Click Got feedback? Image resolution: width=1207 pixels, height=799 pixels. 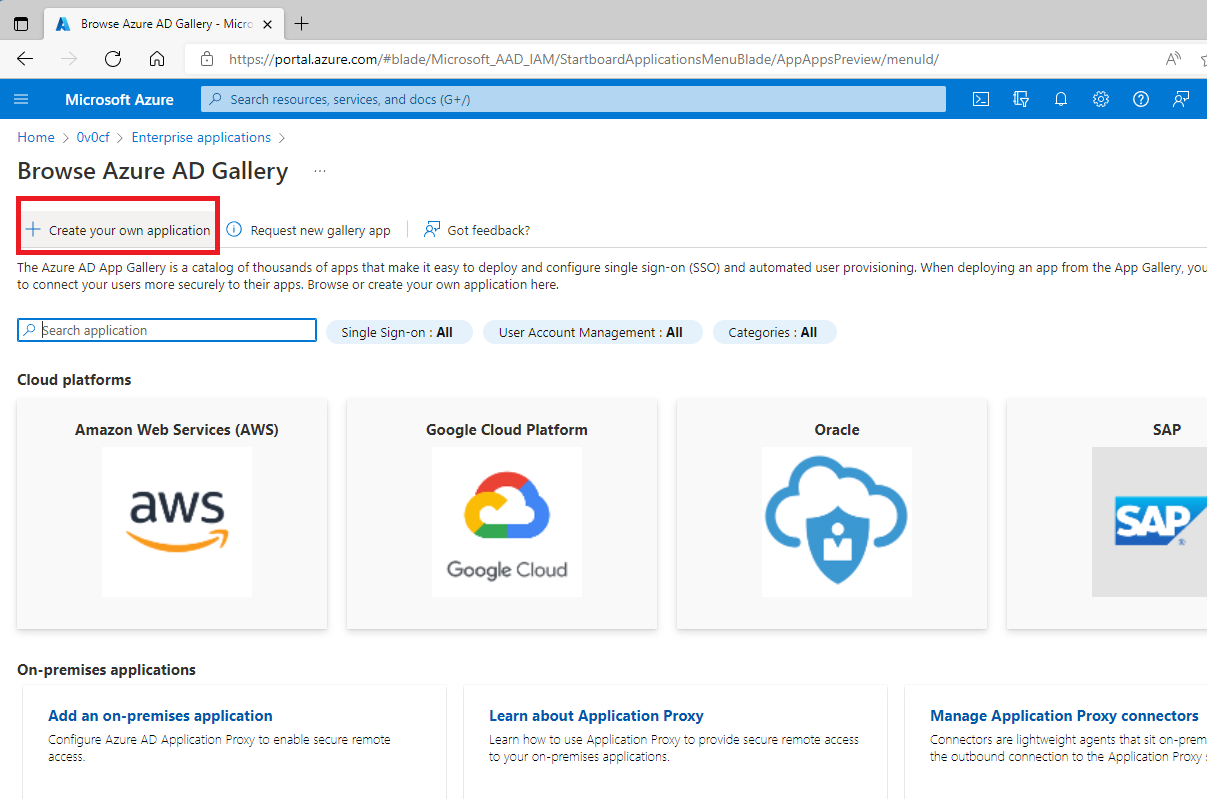[477, 230]
